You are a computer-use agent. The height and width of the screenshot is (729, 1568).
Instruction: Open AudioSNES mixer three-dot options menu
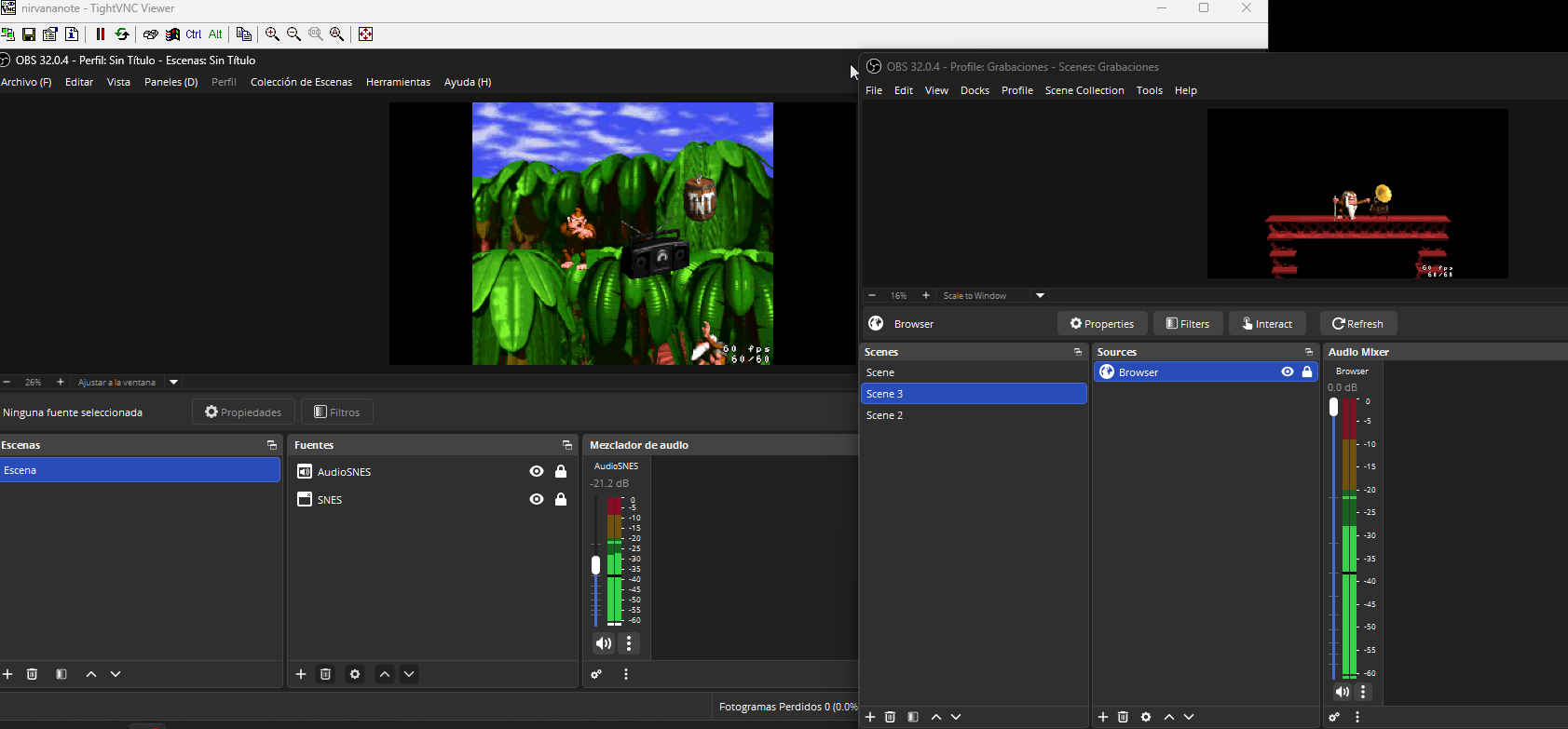[629, 643]
